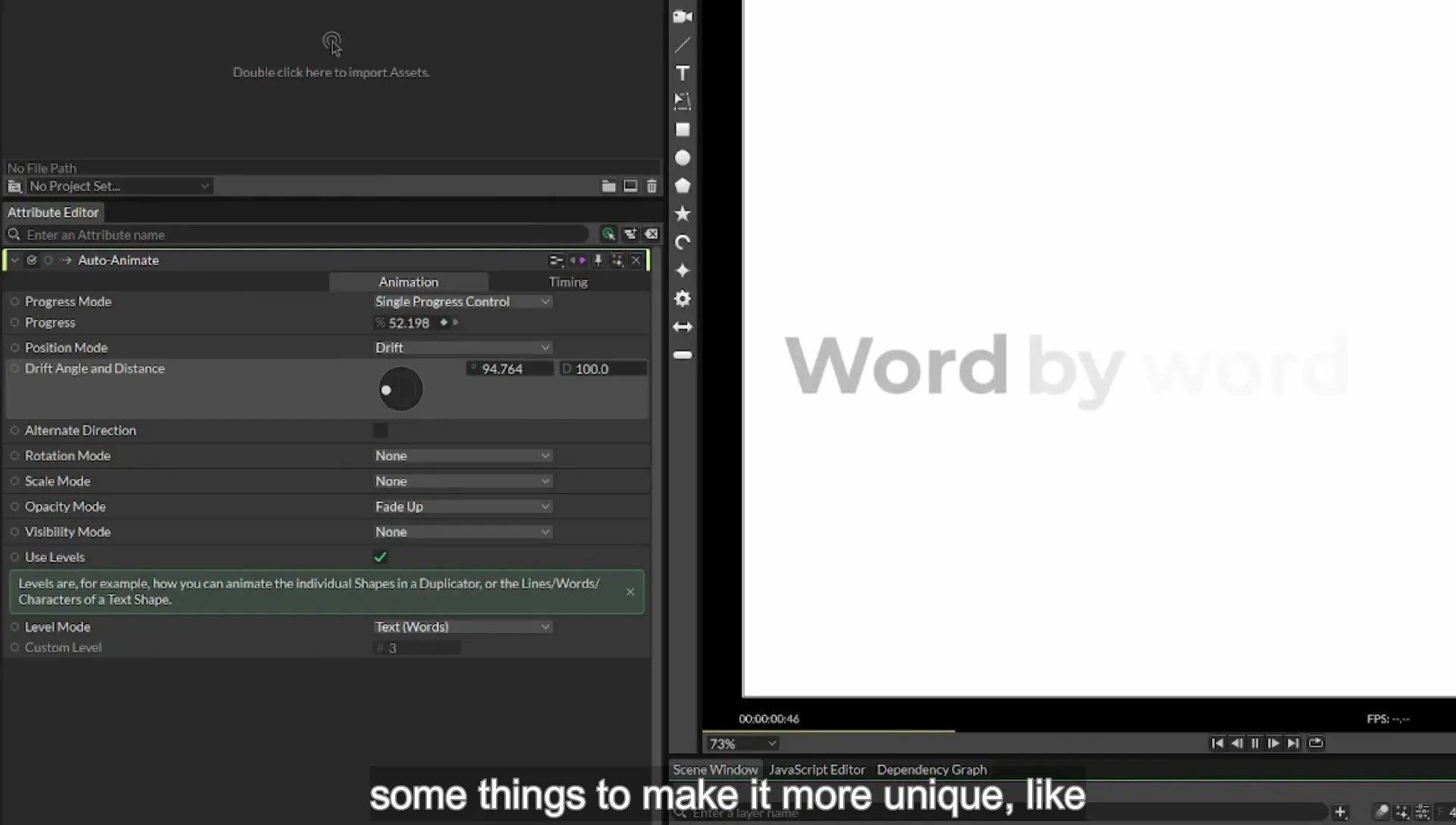
Task: Delete asset with trash icon
Action: (x=651, y=186)
